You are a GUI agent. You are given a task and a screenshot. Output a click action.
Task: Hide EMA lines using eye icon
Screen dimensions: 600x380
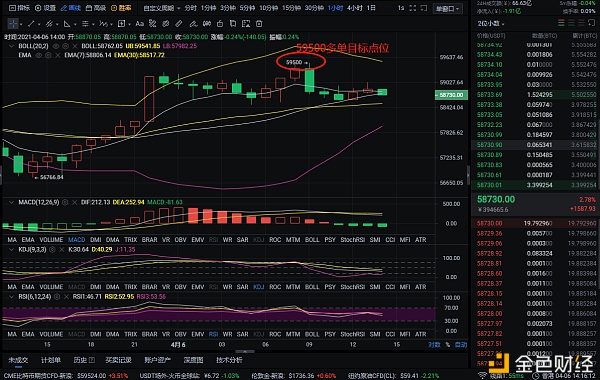(x=39, y=55)
